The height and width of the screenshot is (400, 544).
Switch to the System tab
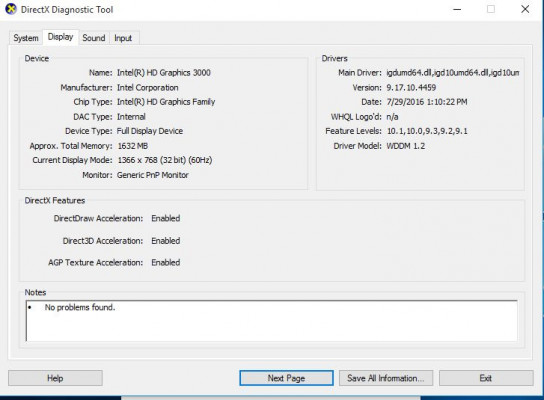coord(26,38)
